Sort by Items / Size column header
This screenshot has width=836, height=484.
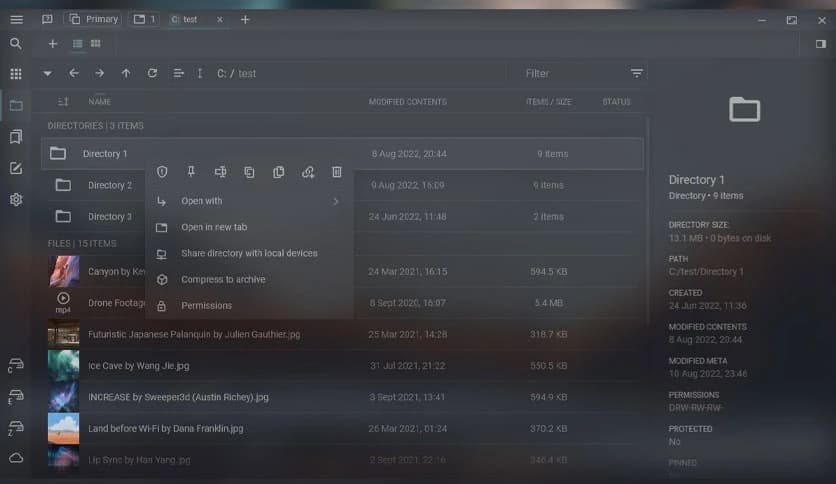[549, 102]
